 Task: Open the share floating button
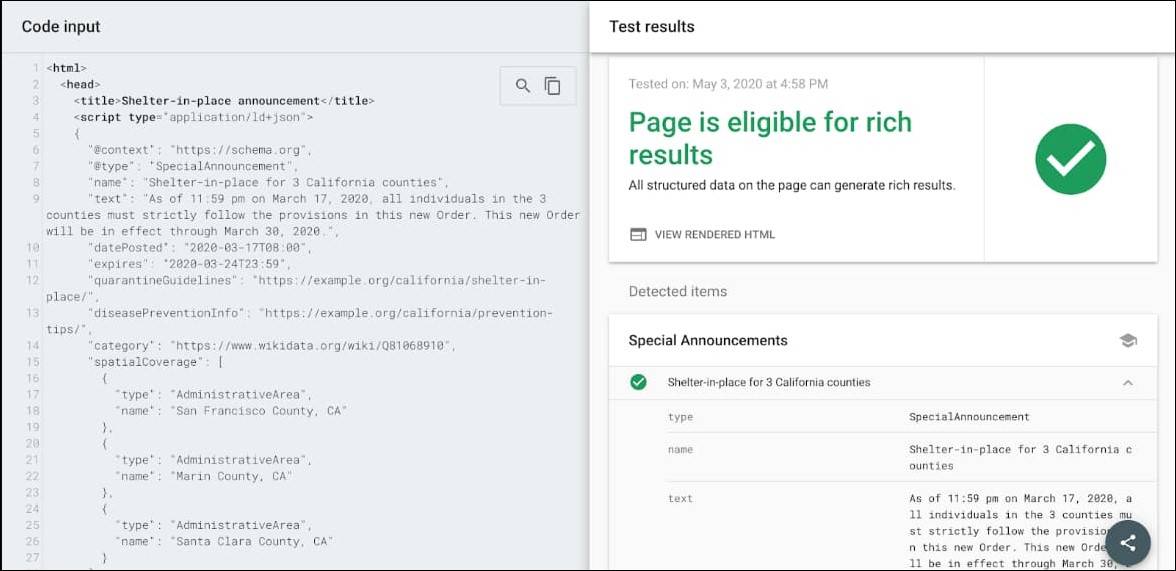coord(1127,543)
